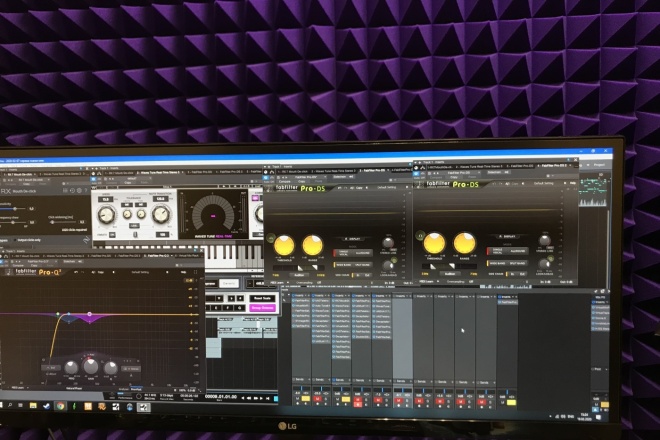
Task: Select the purple EQ band node in Pro-Q 3
Action: [x=89, y=314]
